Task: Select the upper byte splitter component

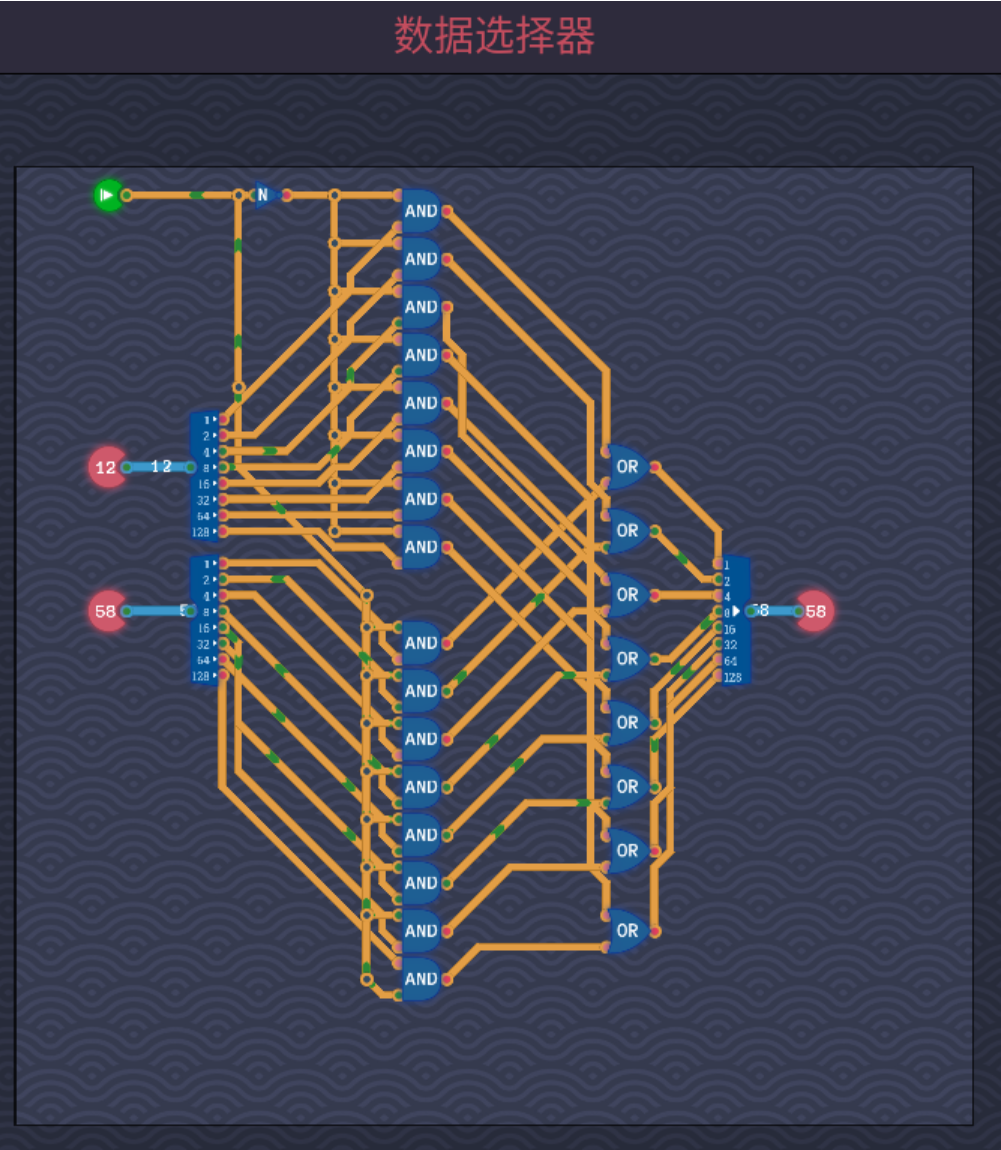Action: [x=204, y=475]
